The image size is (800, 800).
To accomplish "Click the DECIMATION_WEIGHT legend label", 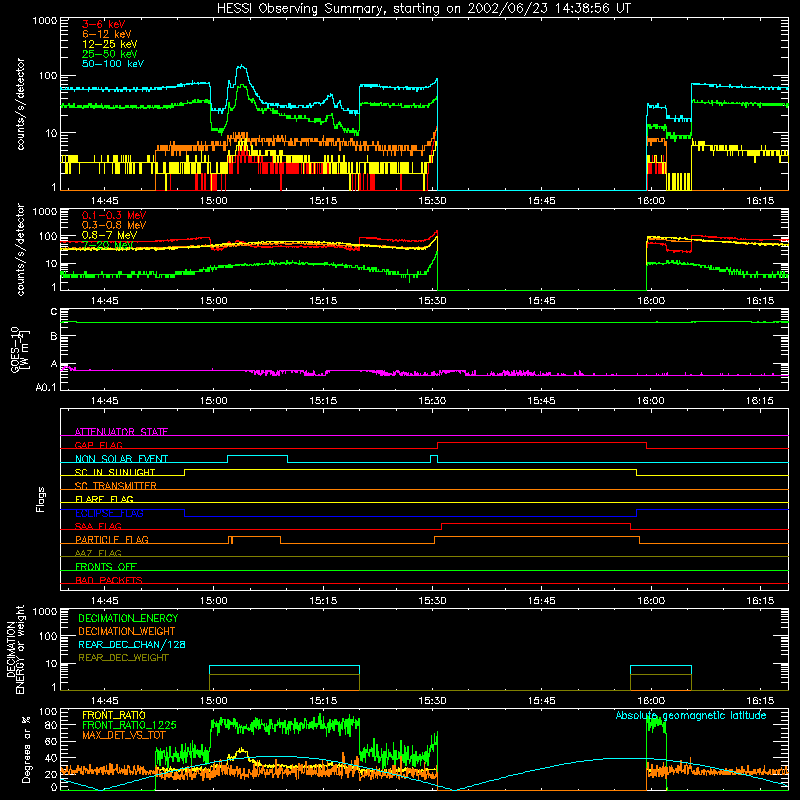I will click(127, 631).
